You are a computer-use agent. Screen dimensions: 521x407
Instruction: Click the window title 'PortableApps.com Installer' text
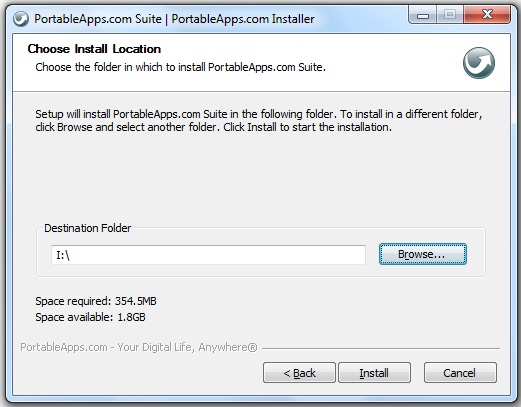(243, 19)
